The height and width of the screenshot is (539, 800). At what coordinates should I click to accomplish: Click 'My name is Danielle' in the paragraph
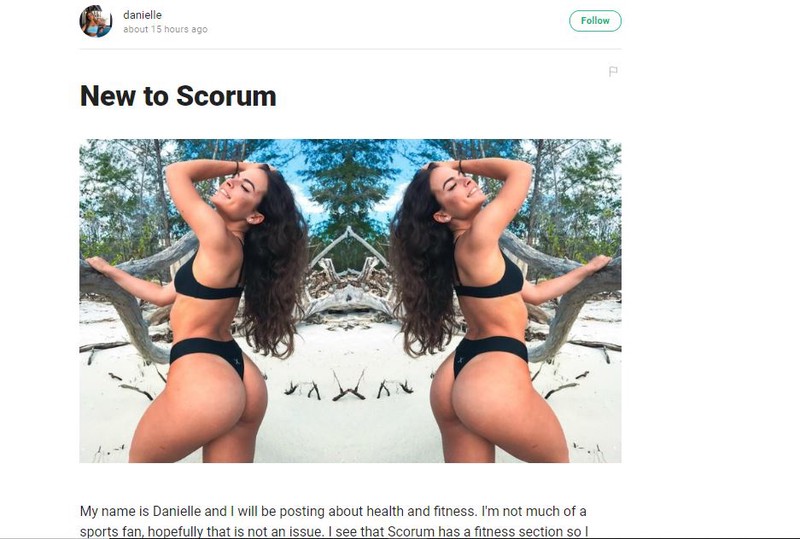point(140,511)
